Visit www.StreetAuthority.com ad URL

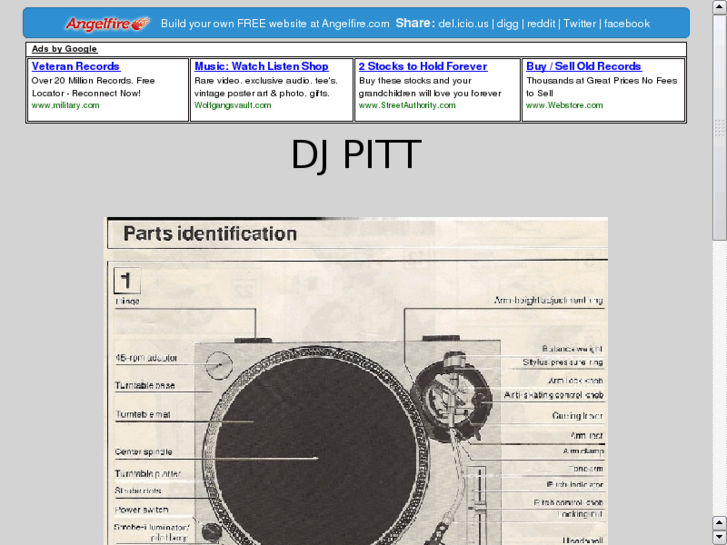pos(407,105)
